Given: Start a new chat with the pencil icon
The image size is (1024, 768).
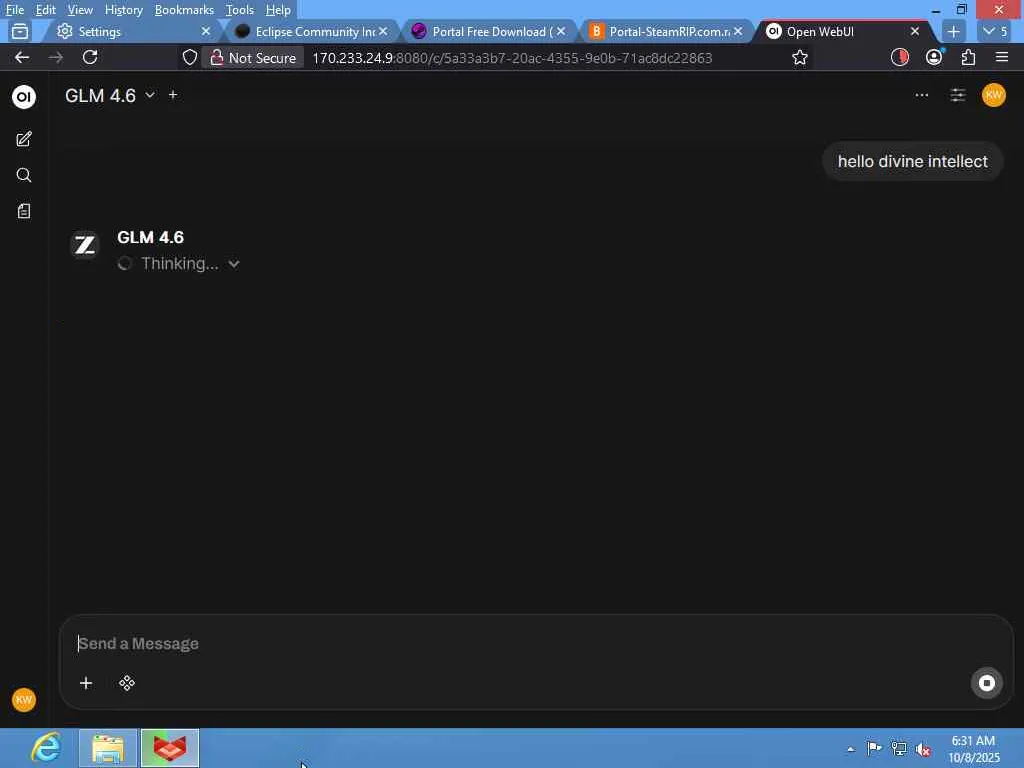Looking at the screenshot, I should [x=24, y=139].
